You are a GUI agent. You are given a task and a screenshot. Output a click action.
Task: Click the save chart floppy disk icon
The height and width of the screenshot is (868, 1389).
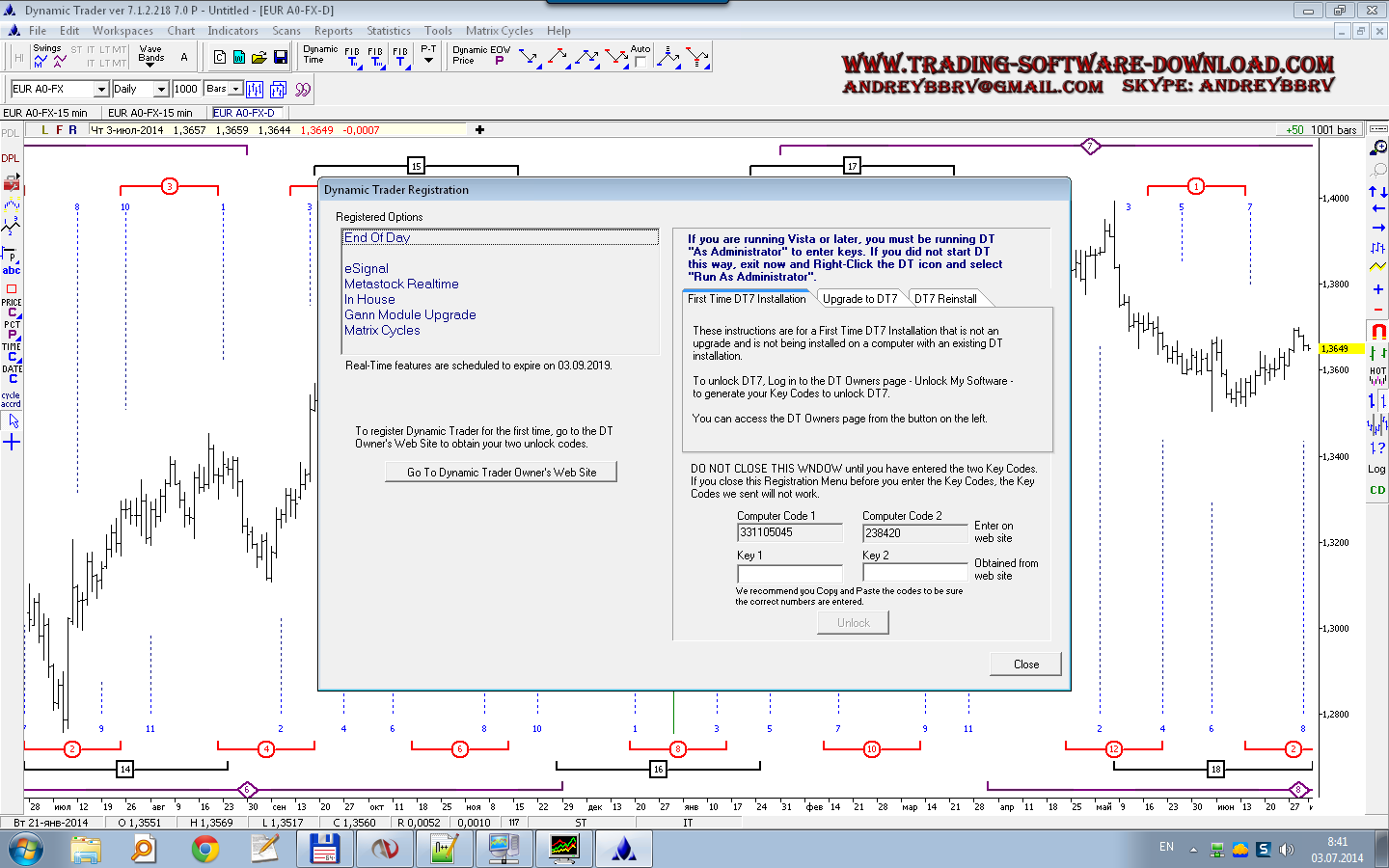tap(281, 58)
